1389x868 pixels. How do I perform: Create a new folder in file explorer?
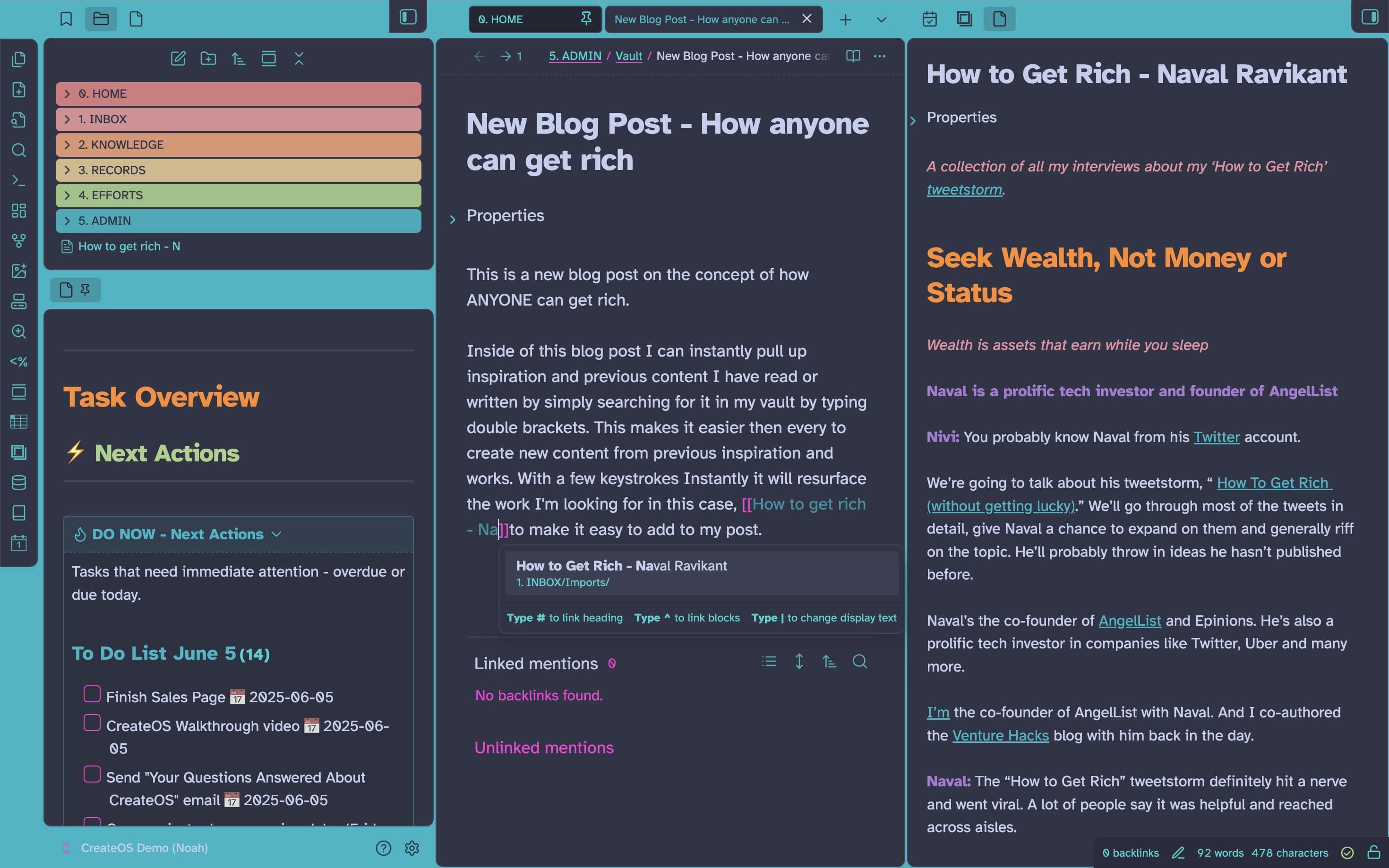[208, 58]
